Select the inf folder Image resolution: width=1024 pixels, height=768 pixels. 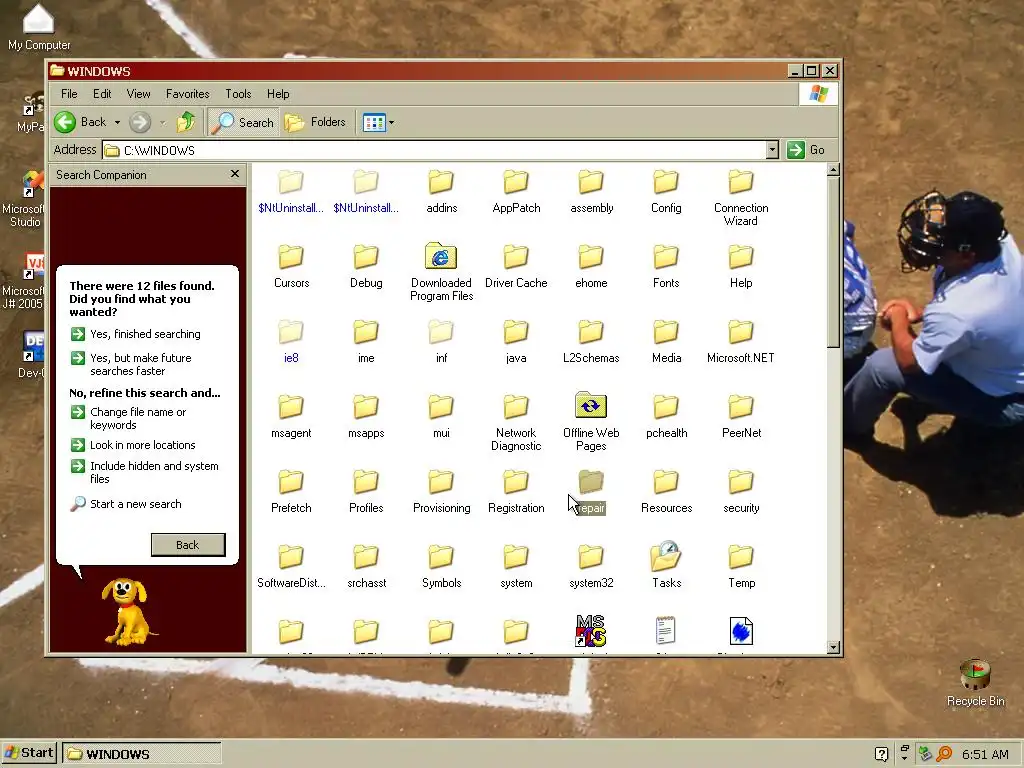(x=441, y=342)
